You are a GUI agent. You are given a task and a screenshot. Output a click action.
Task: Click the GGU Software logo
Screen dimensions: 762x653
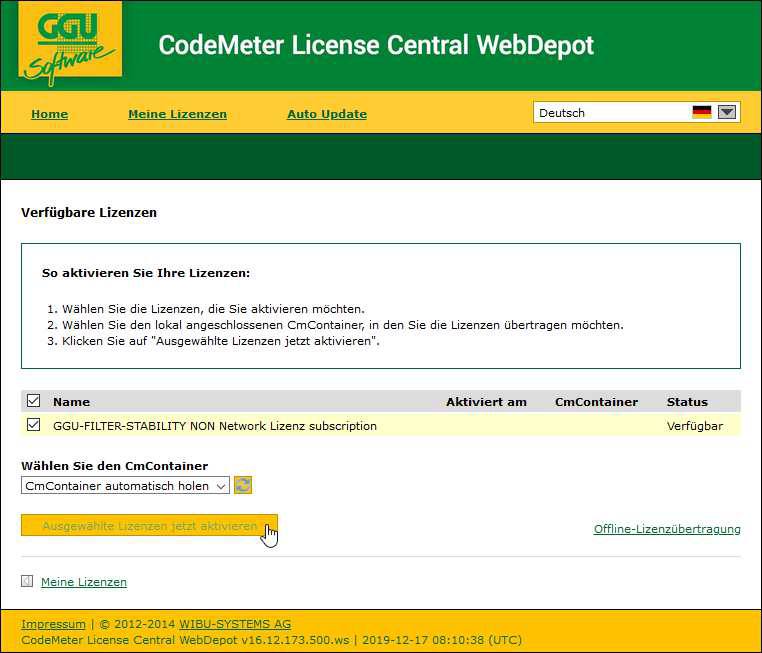pyautogui.click(x=70, y=45)
